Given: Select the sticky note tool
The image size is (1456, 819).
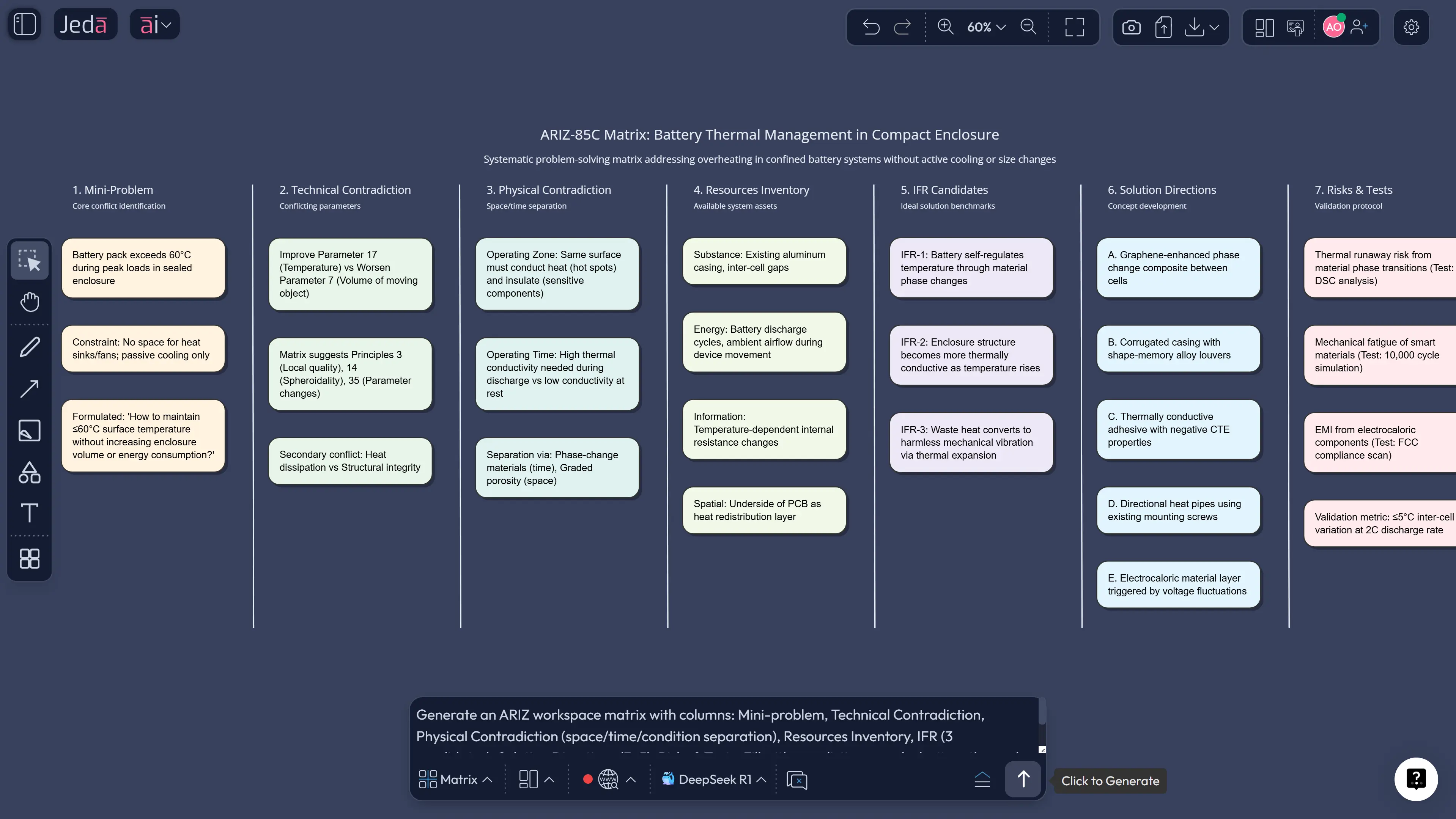Looking at the screenshot, I should tap(29, 431).
